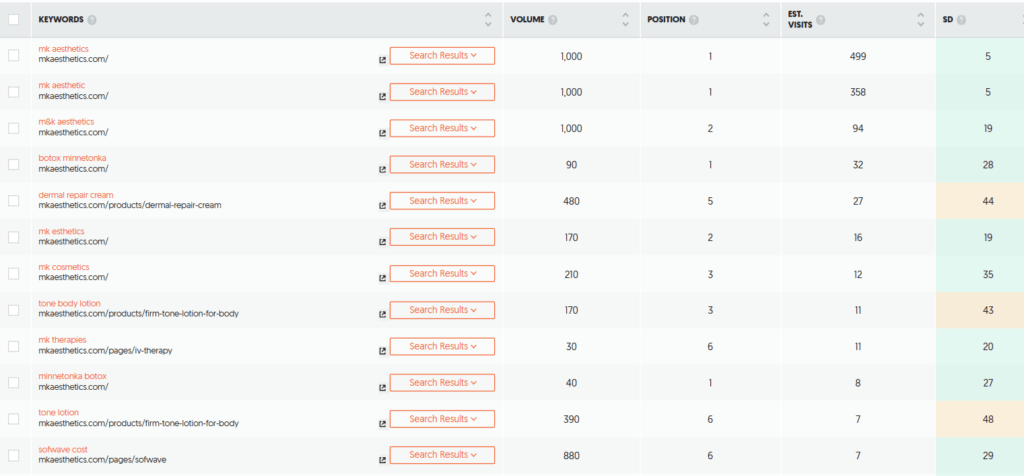This screenshot has width=1024, height=476.
Task: Click help icon next to POSITION header
Action: pyautogui.click(x=694, y=20)
